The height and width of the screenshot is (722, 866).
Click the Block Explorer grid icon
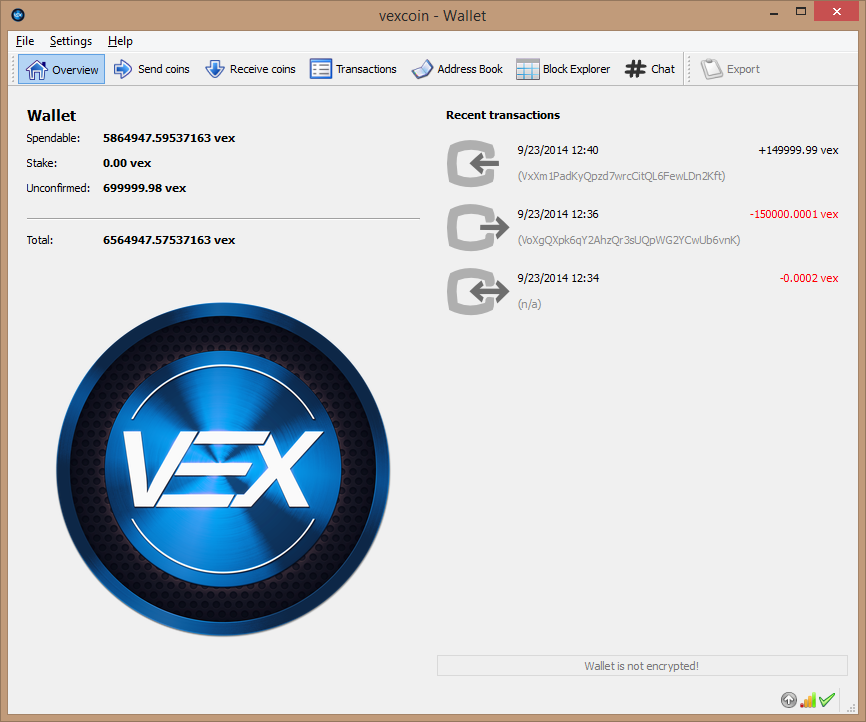coord(527,69)
